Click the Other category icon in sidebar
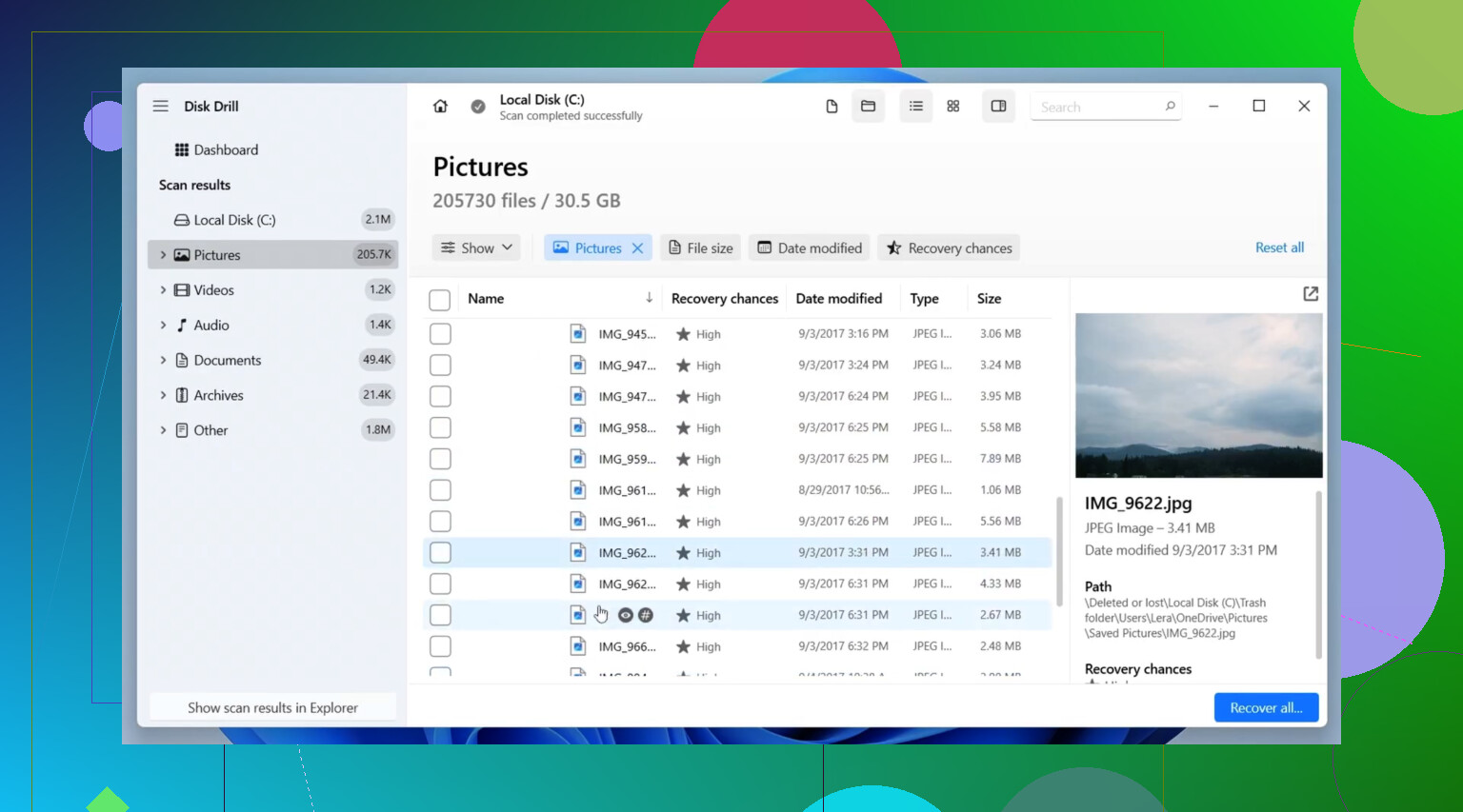Viewport: 1463px width, 812px height. 182,430
